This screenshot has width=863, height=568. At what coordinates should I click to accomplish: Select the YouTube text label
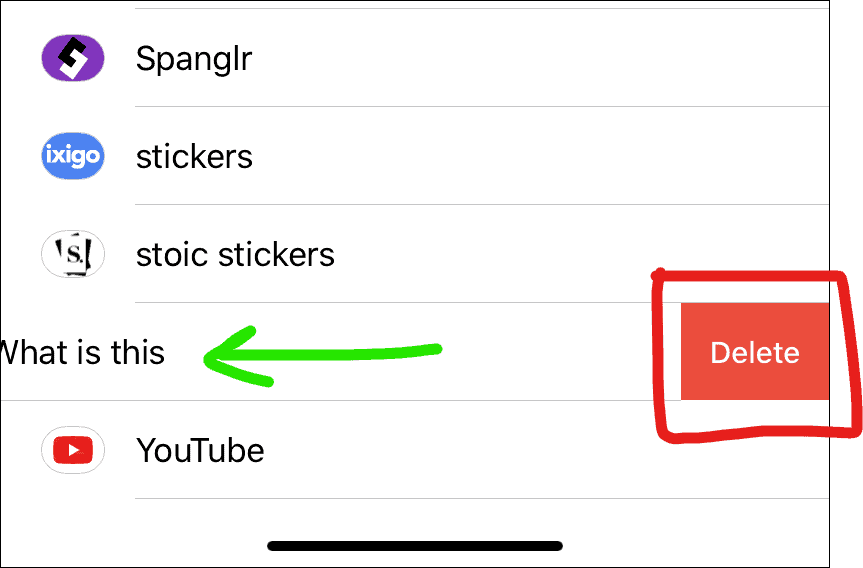click(x=200, y=451)
